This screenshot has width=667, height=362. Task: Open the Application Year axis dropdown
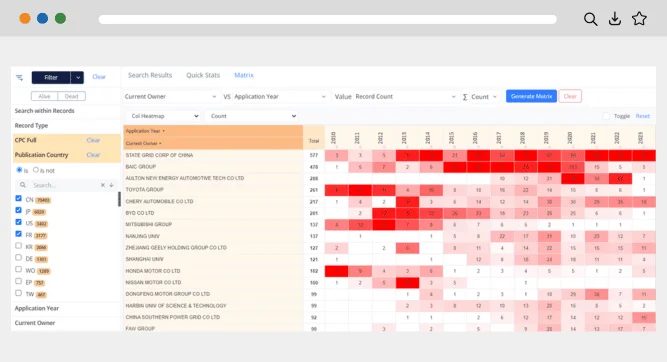(280, 97)
